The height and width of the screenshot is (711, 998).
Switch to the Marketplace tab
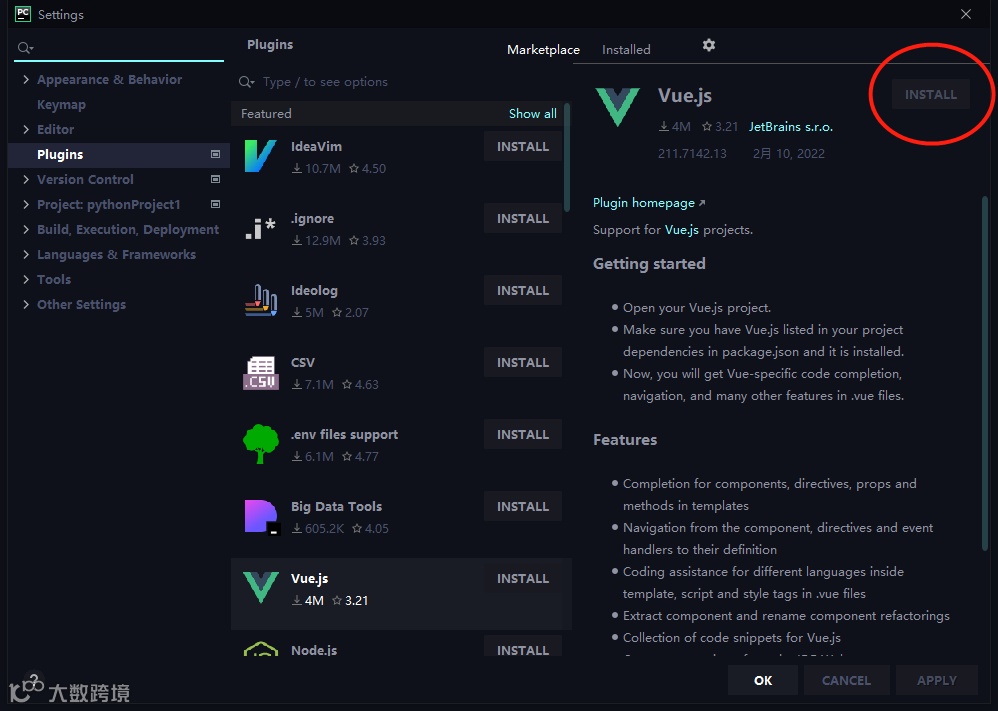(x=543, y=50)
